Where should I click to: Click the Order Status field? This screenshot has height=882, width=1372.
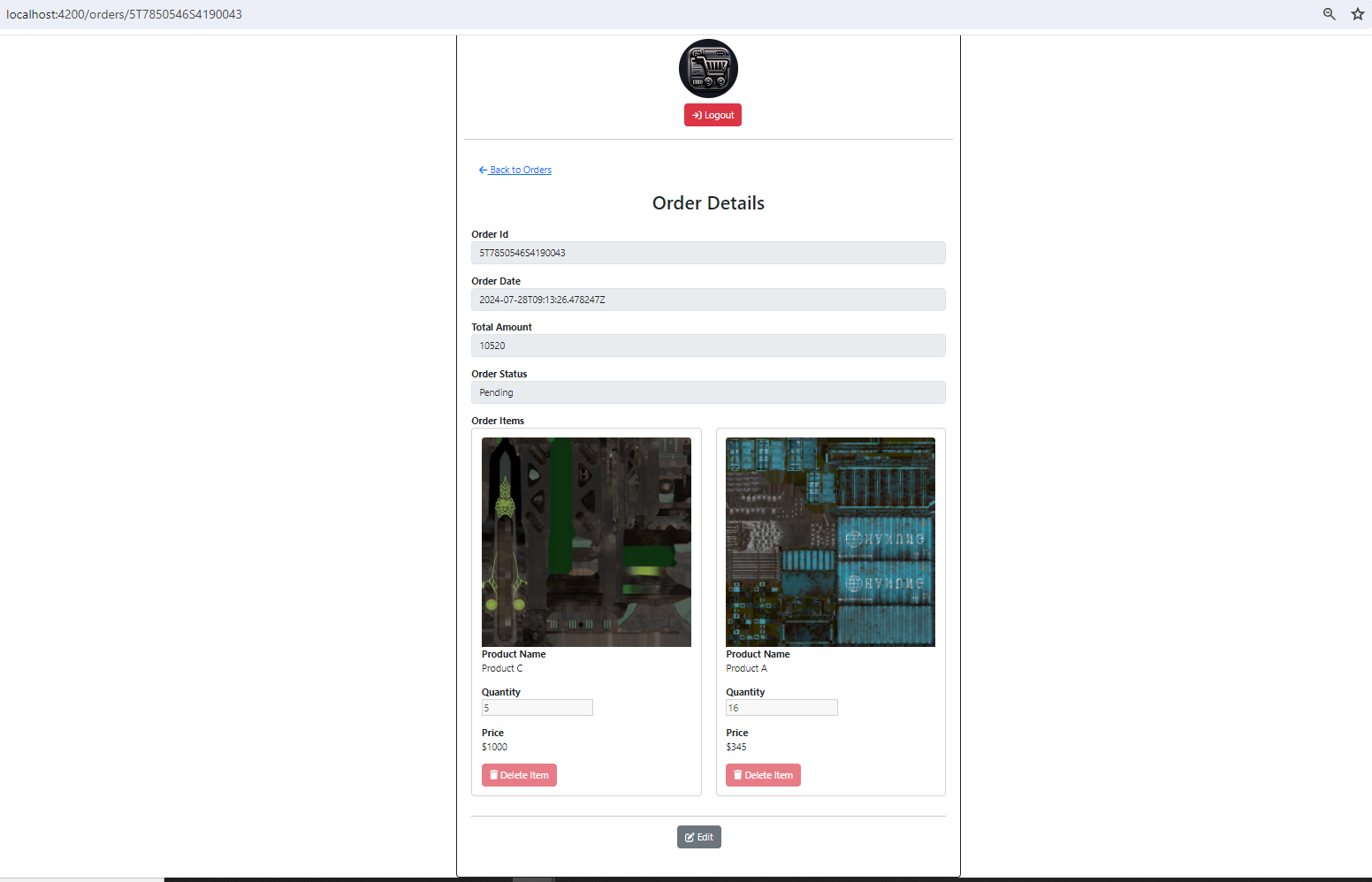click(x=708, y=392)
